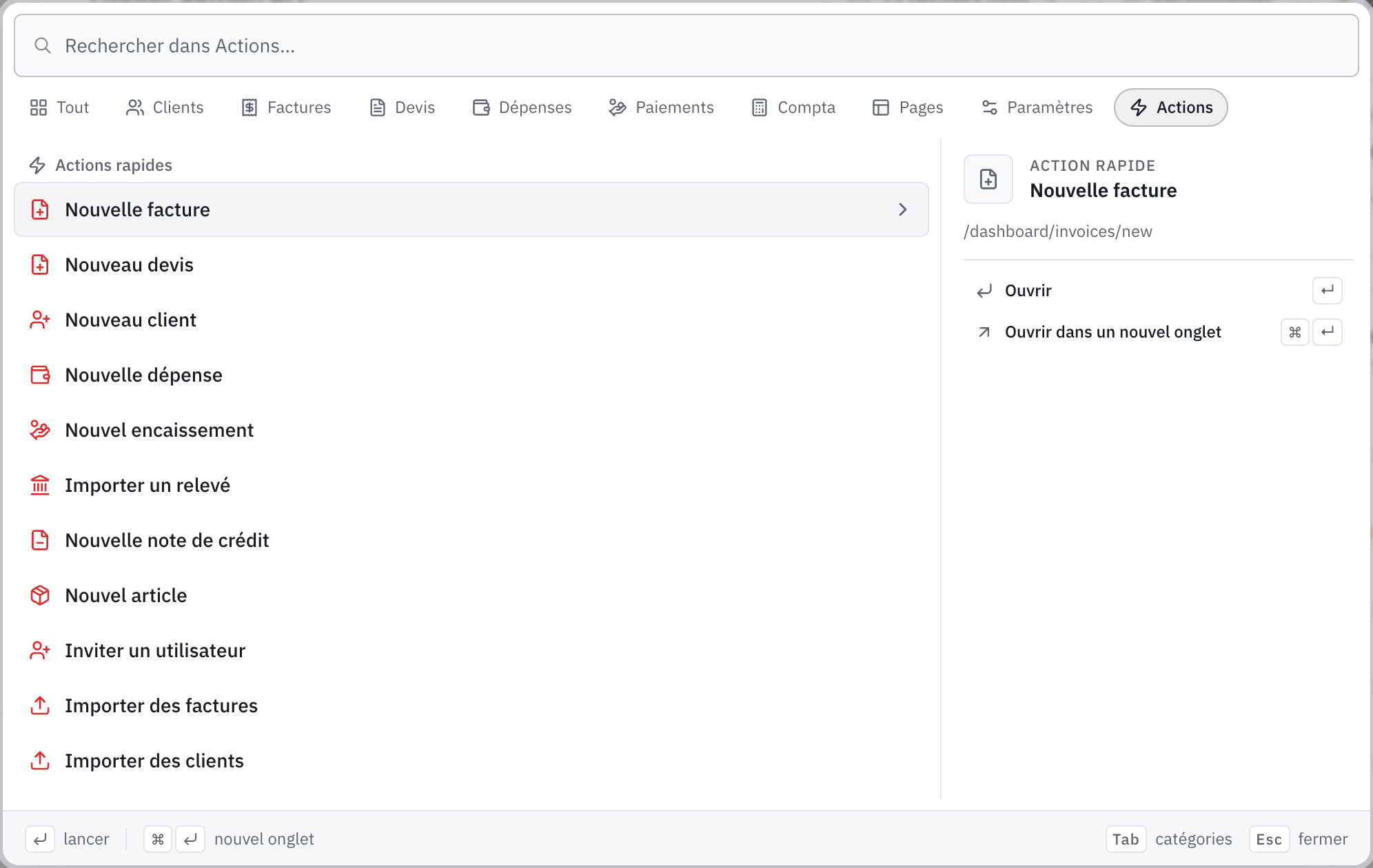The image size is (1373, 868).
Task: Click Ouvrir in the preview panel
Action: tap(1158, 291)
